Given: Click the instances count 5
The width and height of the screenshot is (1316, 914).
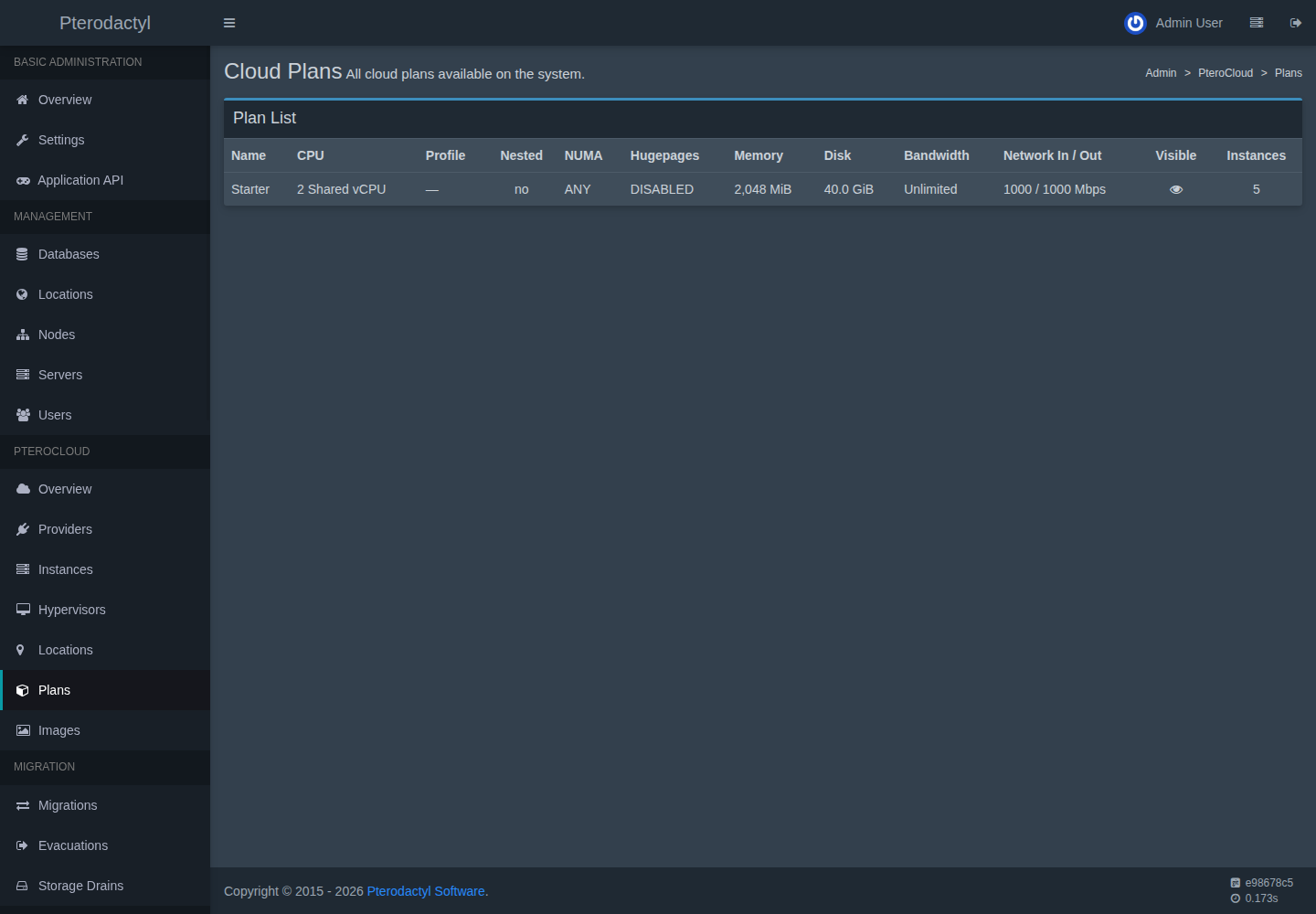Looking at the screenshot, I should [x=1257, y=189].
